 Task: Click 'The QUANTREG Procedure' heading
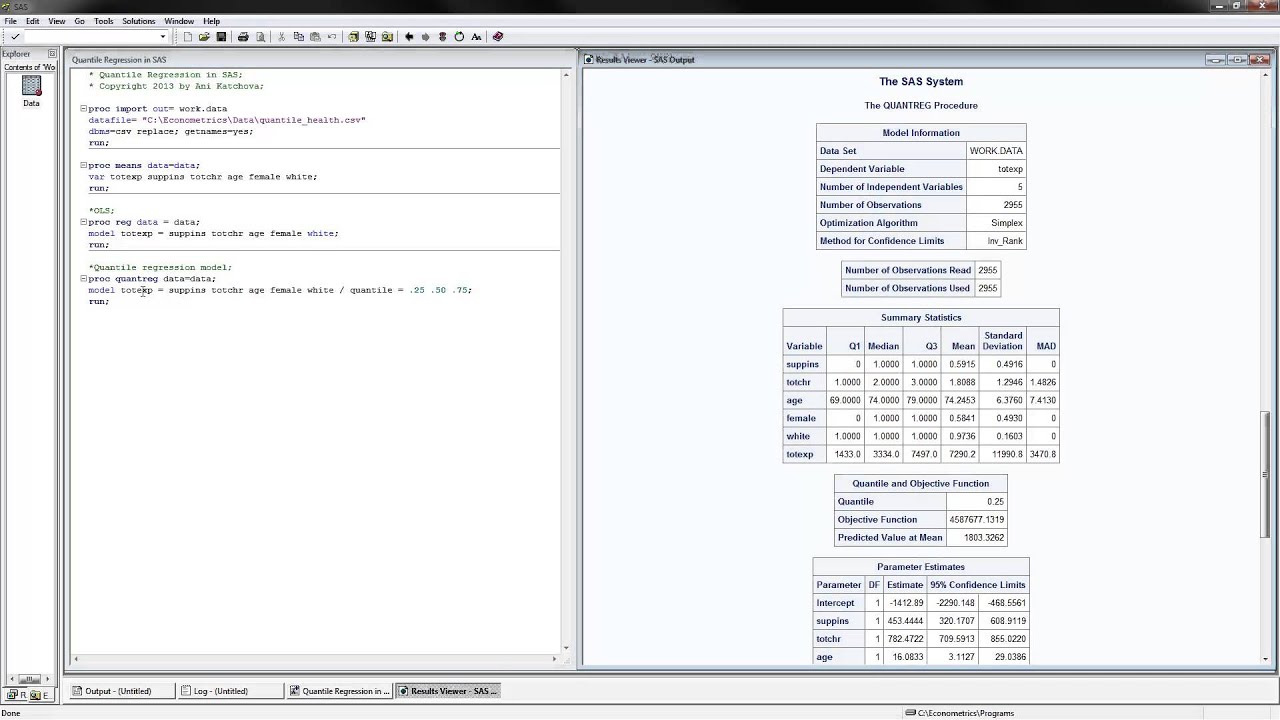pyautogui.click(x=921, y=105)
